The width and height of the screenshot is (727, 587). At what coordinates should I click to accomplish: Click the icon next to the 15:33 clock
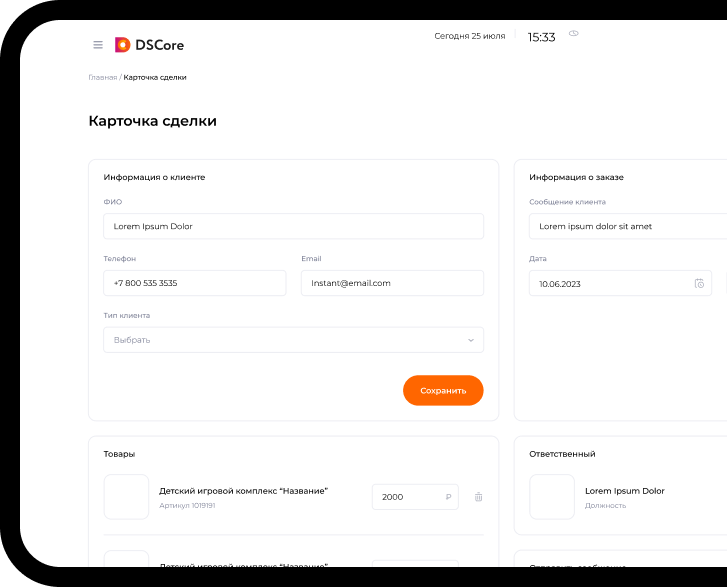(x=574, y=33)
